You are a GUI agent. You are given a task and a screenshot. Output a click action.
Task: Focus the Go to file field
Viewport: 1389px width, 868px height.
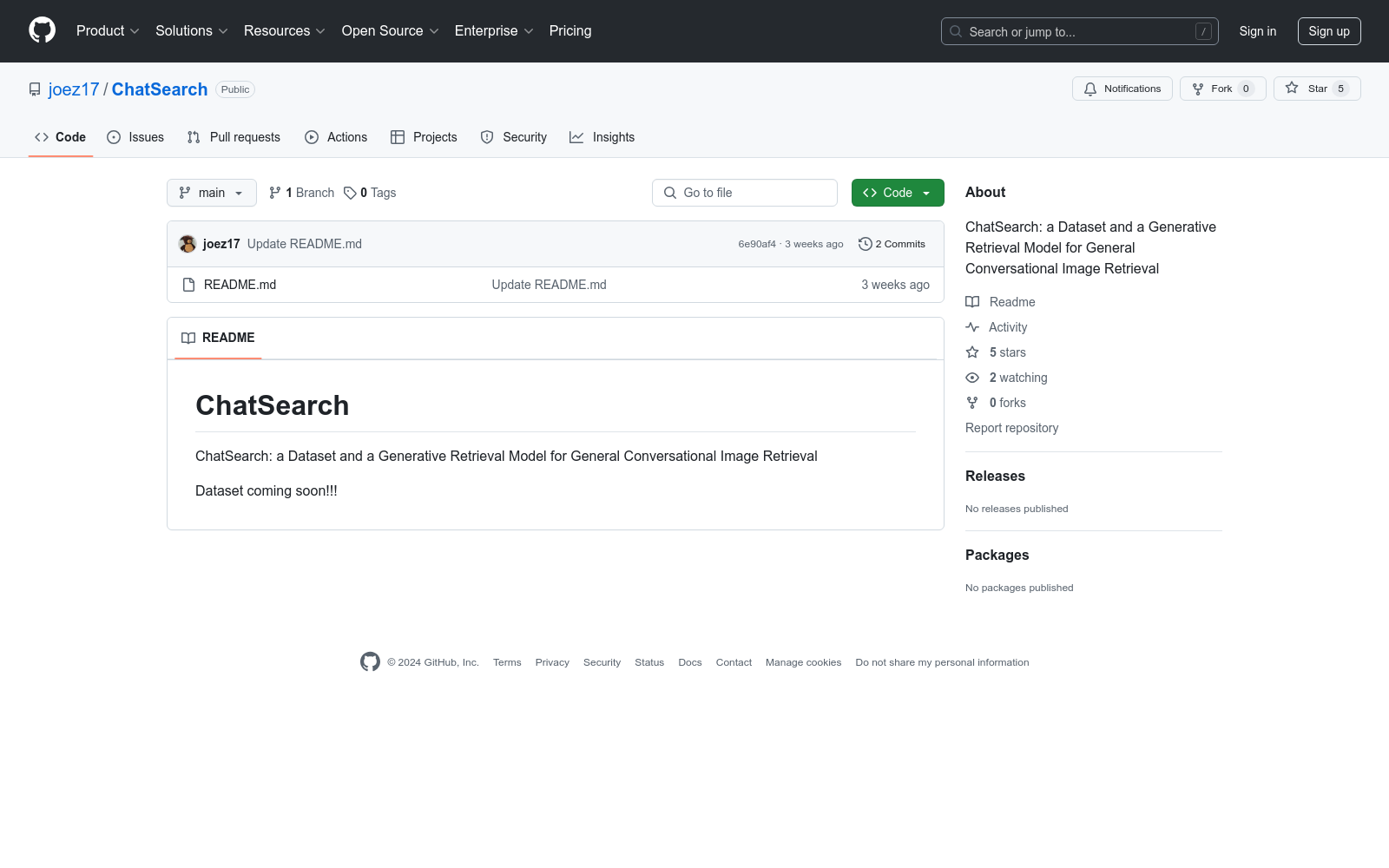coord(745,193)
